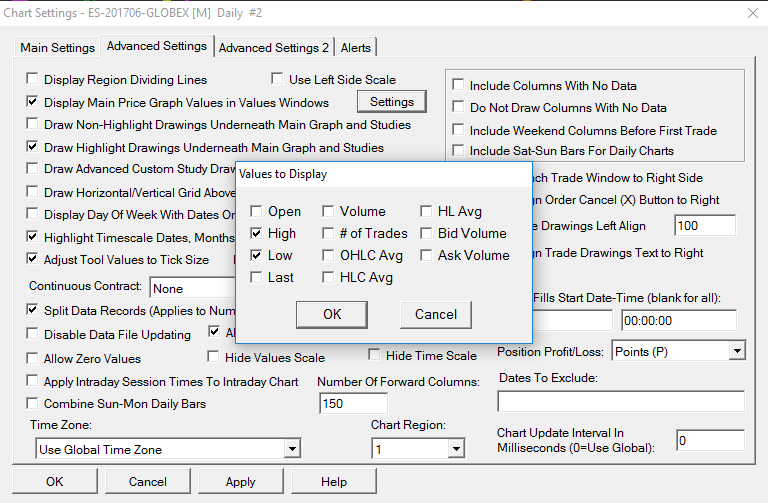Uncheck Draw Highlight Drawings Underneath Main Graph
This screenshot has width=768, height=503.
(32, 146)
